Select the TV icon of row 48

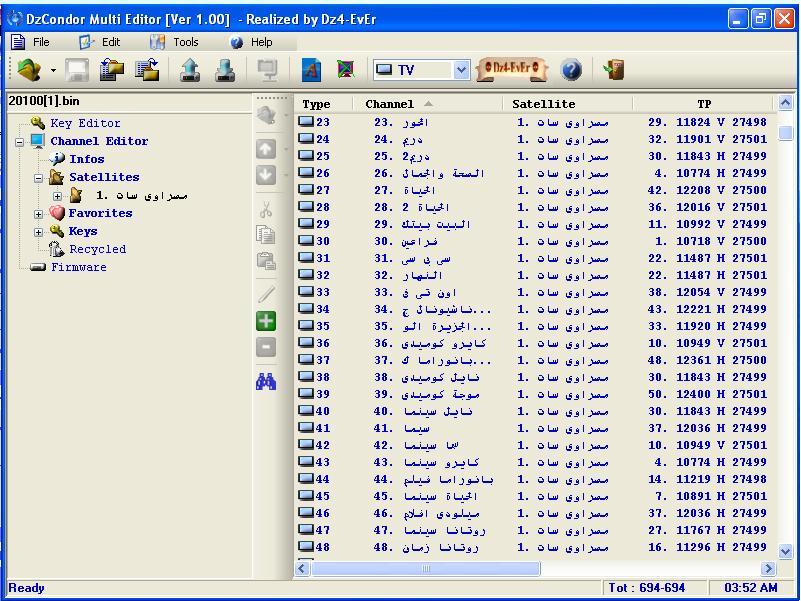306,547
